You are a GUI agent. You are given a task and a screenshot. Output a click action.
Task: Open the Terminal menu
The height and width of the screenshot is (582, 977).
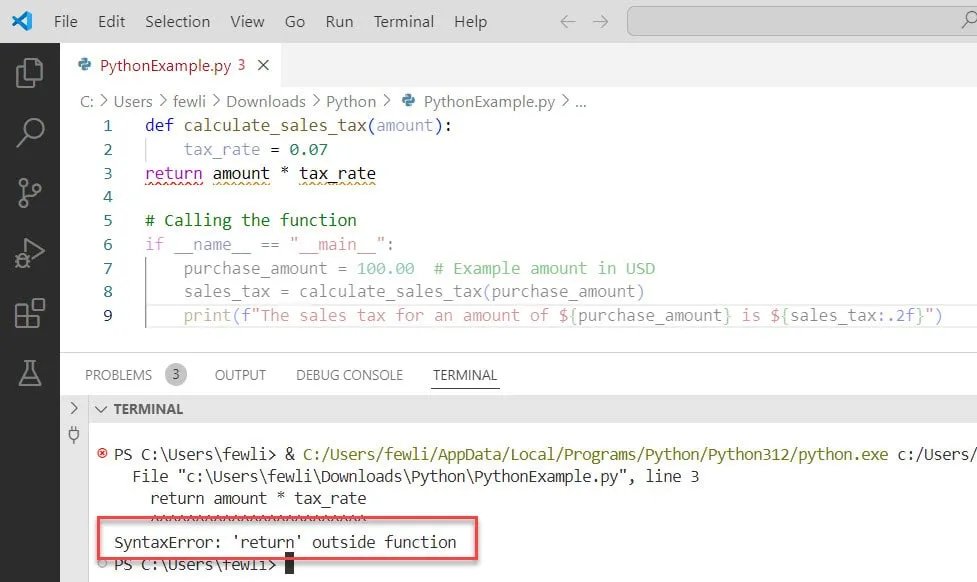[403, 21]
